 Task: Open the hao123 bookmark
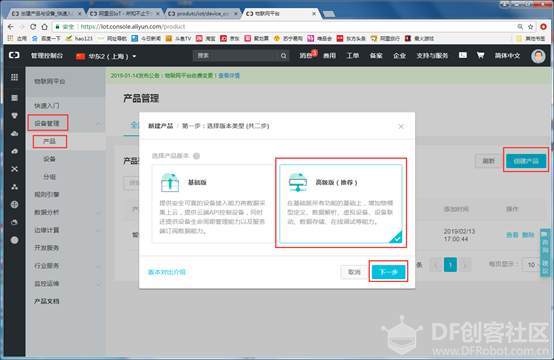pyautogui.click(x=79, y=39)
